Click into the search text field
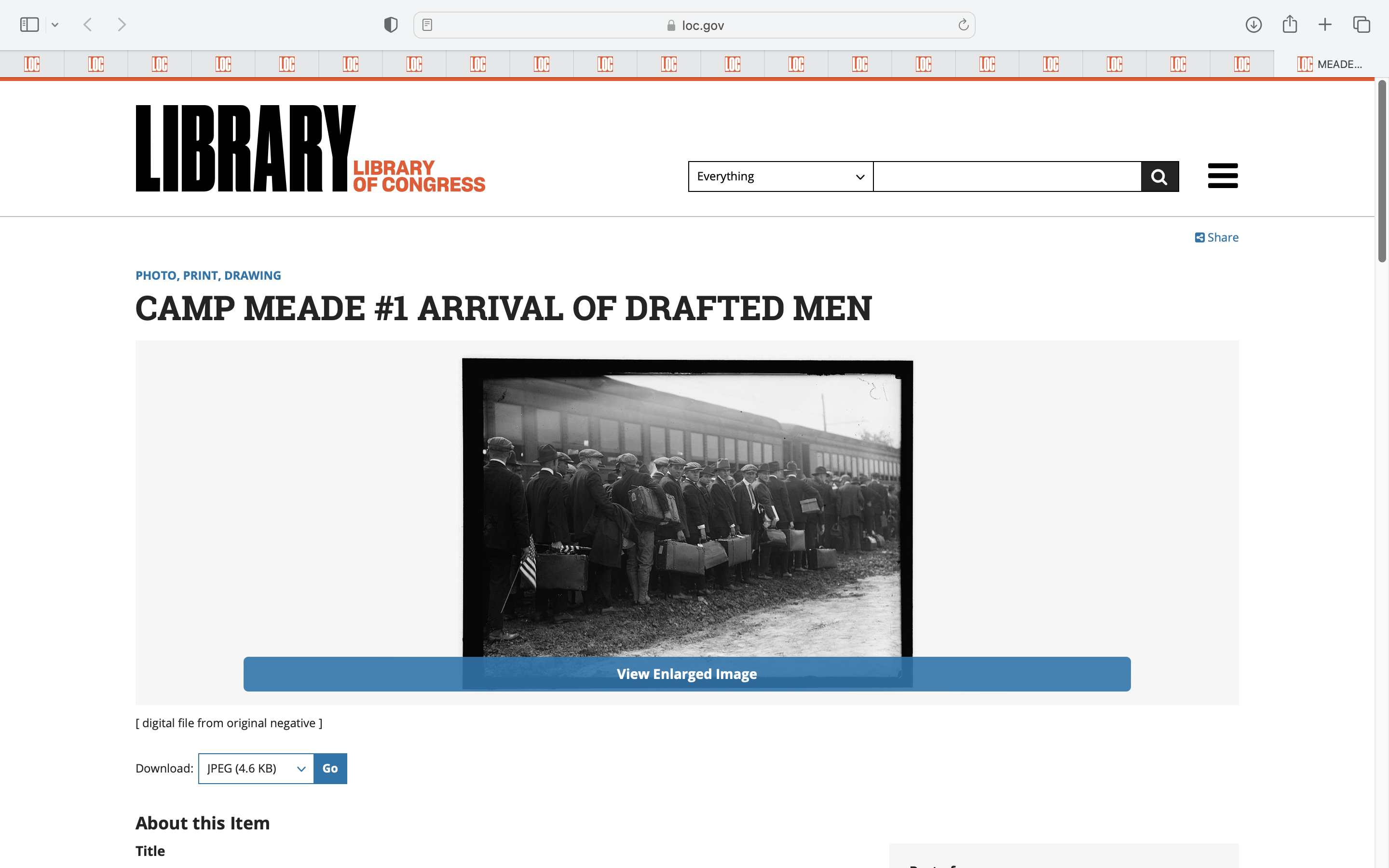This screenshot has width=1389, height=868. (x=1007, y=176)
